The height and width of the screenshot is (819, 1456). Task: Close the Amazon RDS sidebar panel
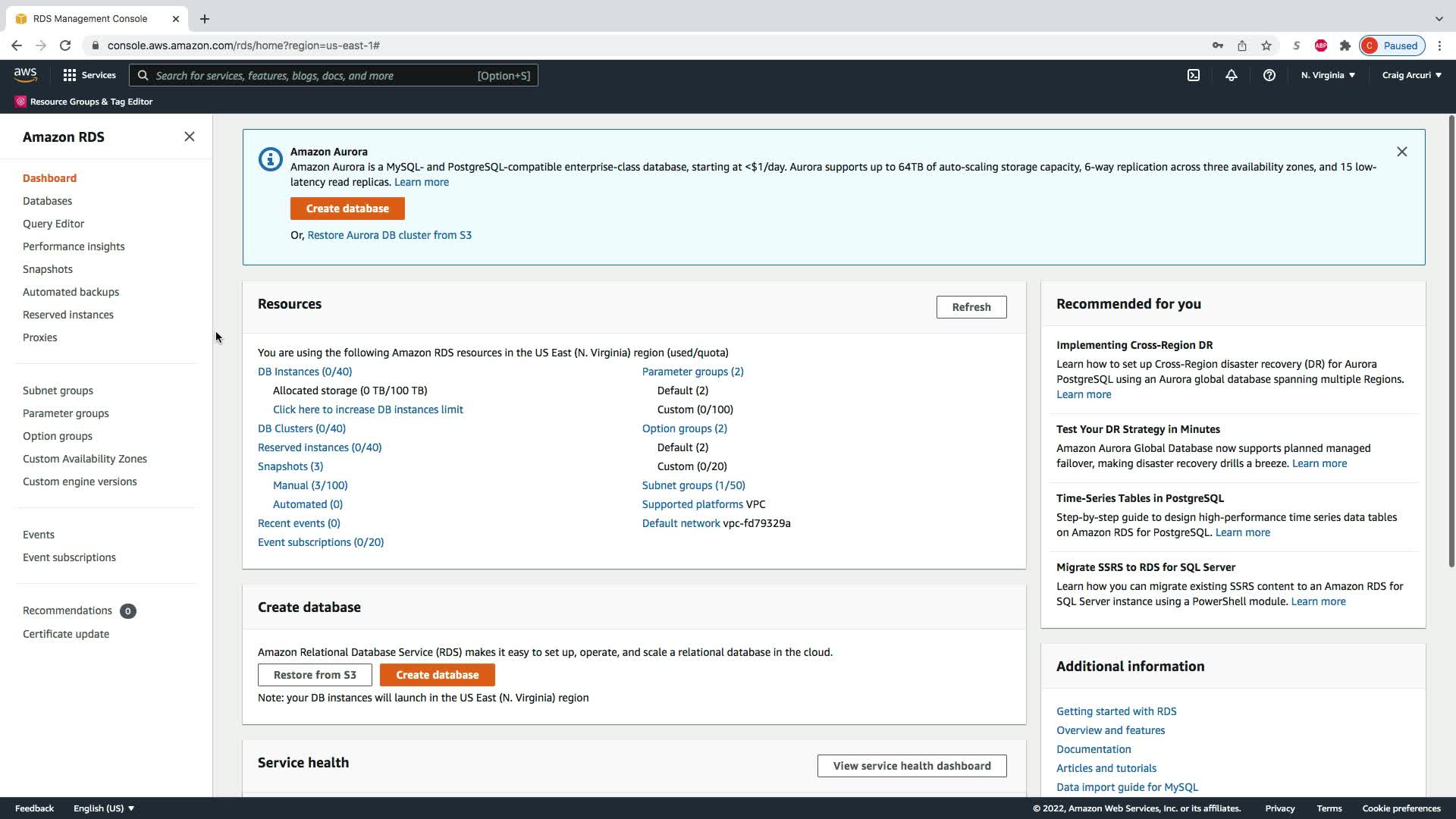click(x=189, y=136)
